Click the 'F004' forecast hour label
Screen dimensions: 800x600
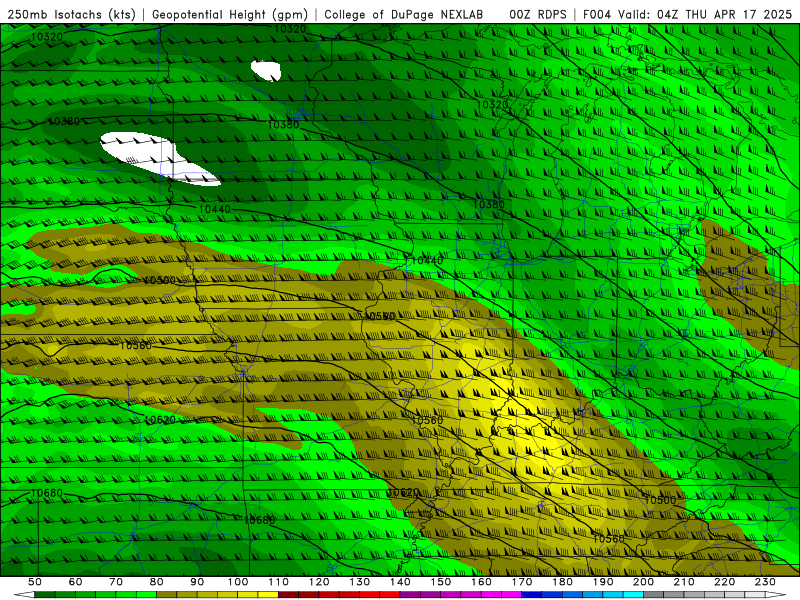click(x=597, y=15)
